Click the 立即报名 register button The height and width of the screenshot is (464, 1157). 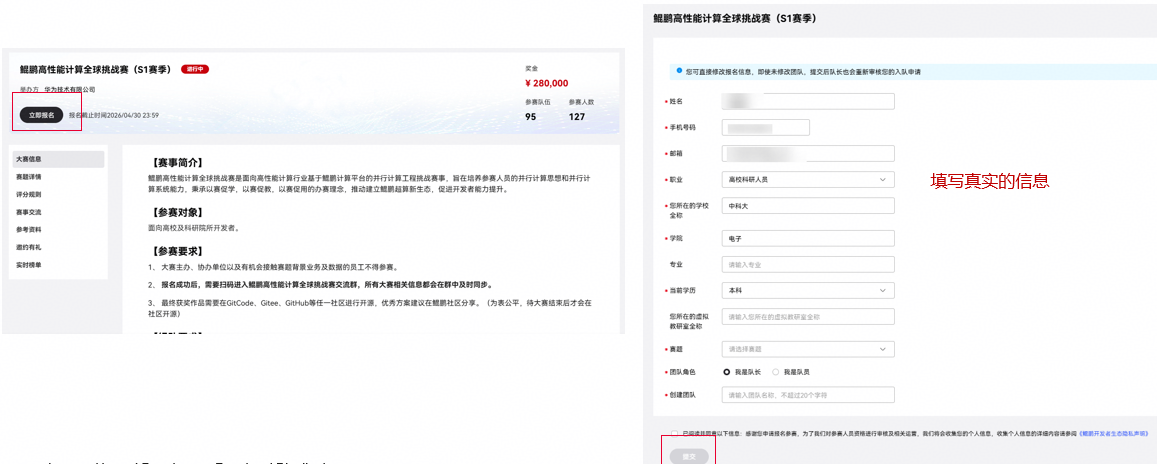pyautogui.click(x=41, y=115)
